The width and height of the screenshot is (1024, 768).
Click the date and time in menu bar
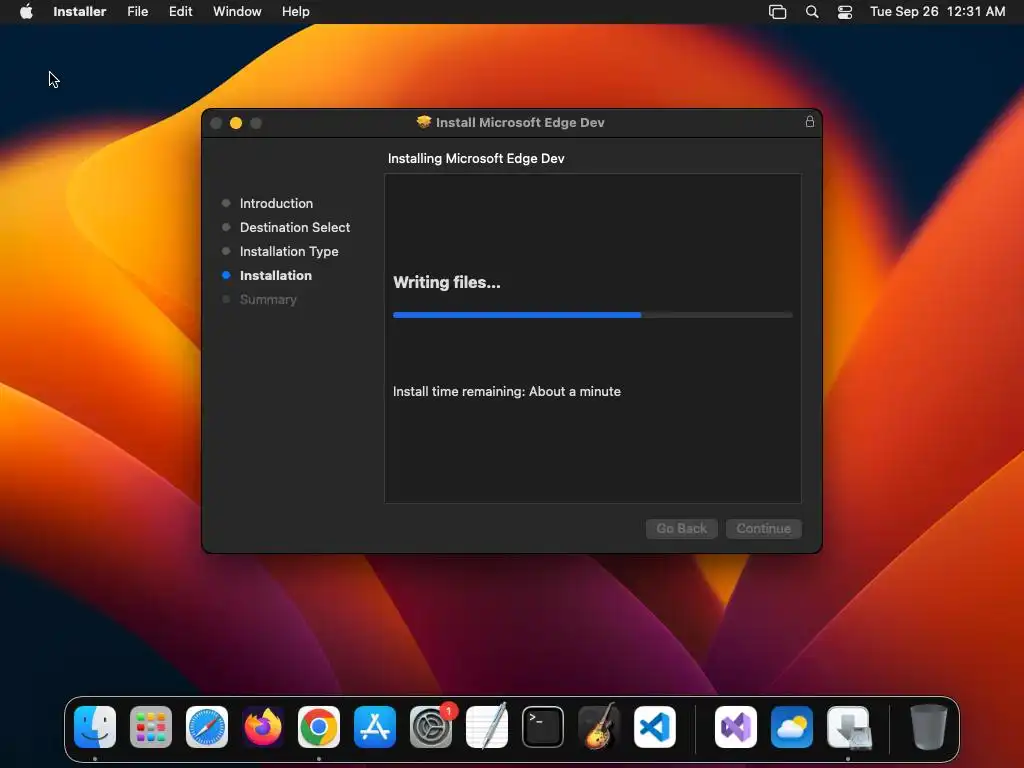(x=937, y=11)
